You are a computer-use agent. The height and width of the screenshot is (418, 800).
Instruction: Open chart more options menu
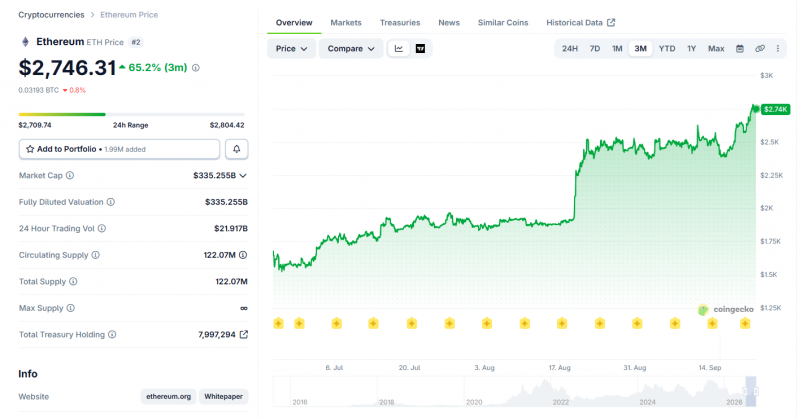[x=778, y=48]
